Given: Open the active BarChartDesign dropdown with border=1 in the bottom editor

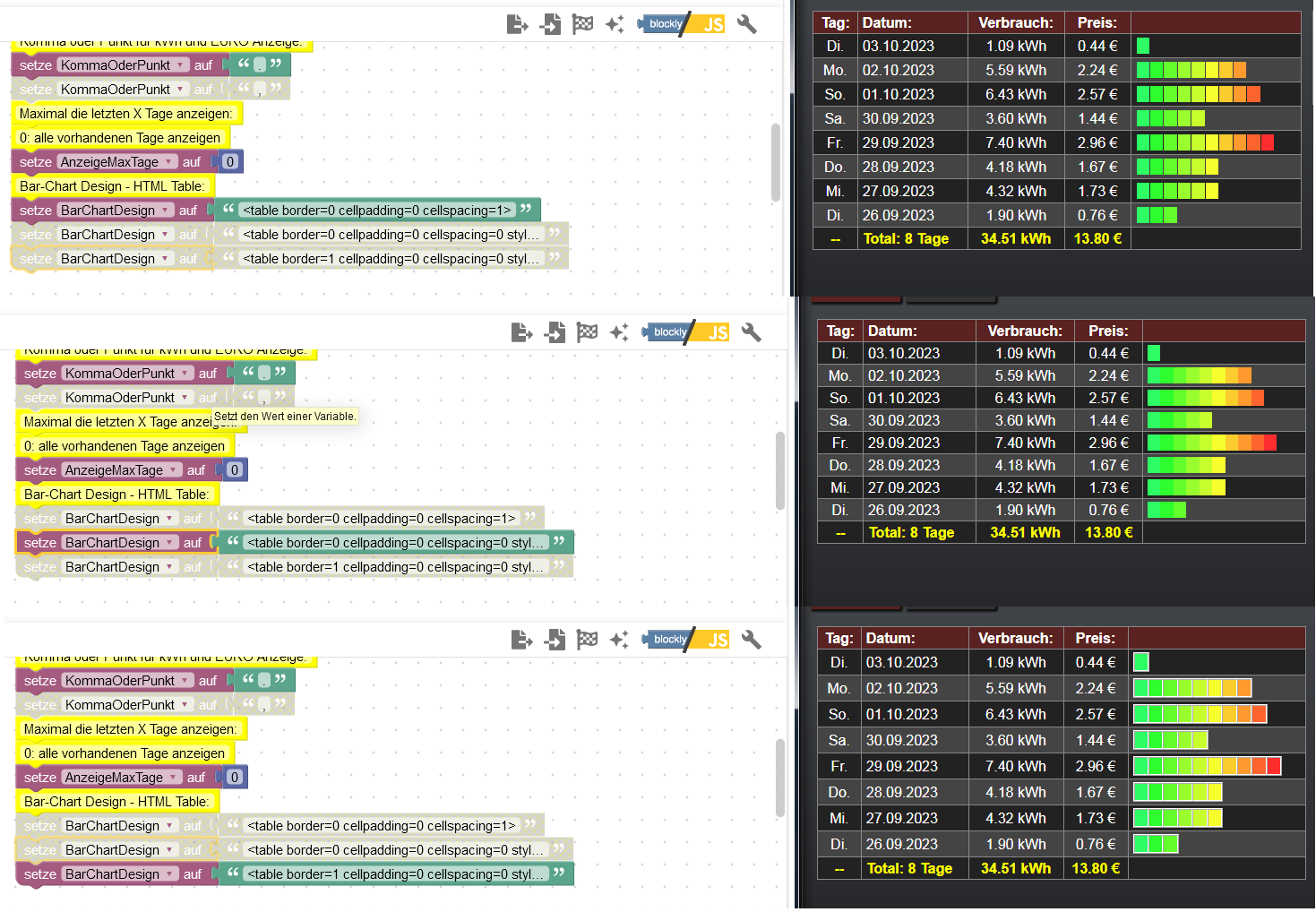Looking at the screenshot, I should (x=169, y=874).
